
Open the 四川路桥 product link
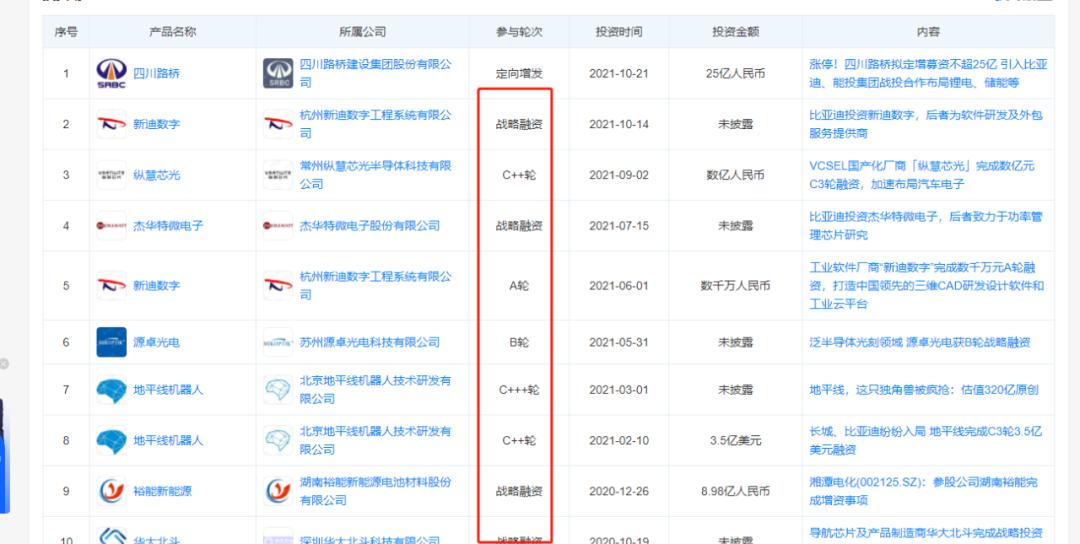[x=156, y=73]
